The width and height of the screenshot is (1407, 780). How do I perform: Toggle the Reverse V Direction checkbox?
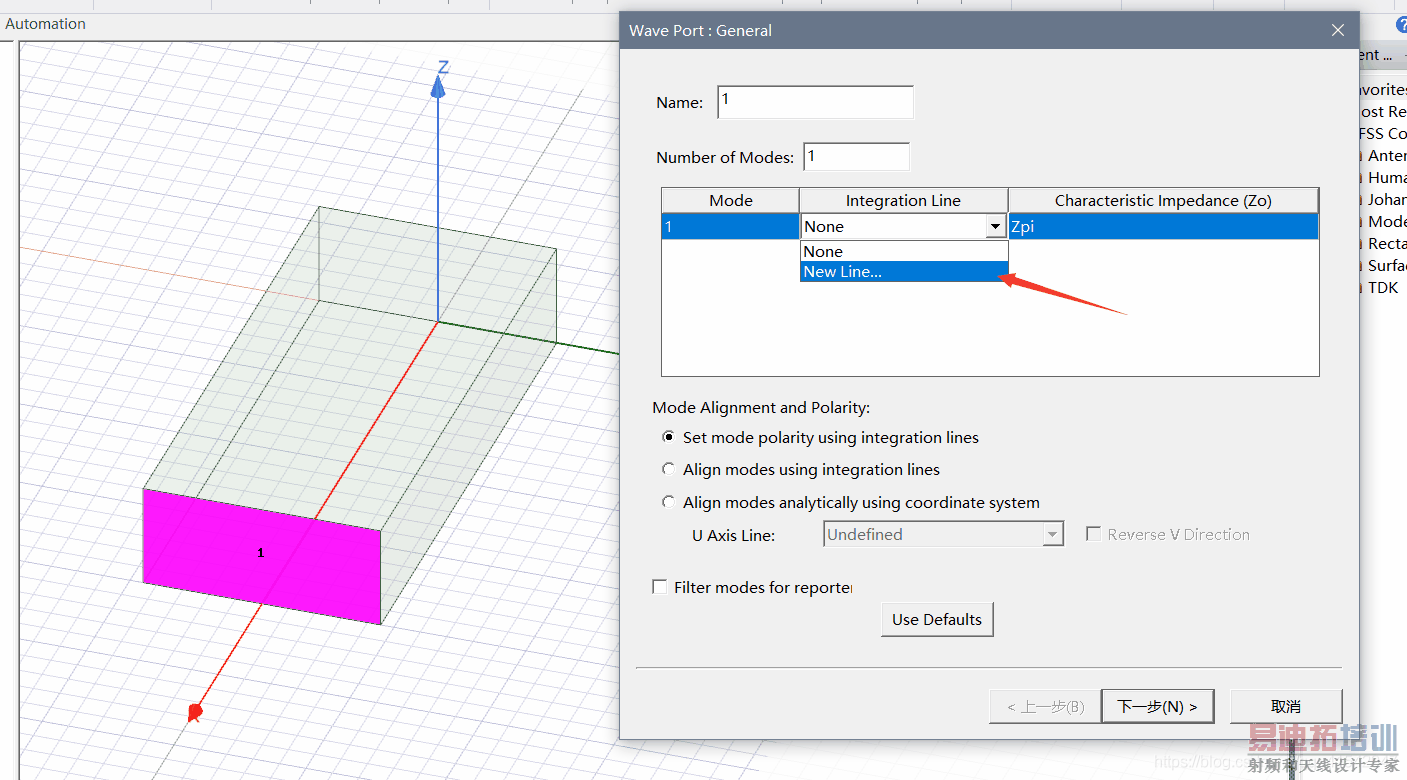pyautogui.click(x=1093, y=535)
